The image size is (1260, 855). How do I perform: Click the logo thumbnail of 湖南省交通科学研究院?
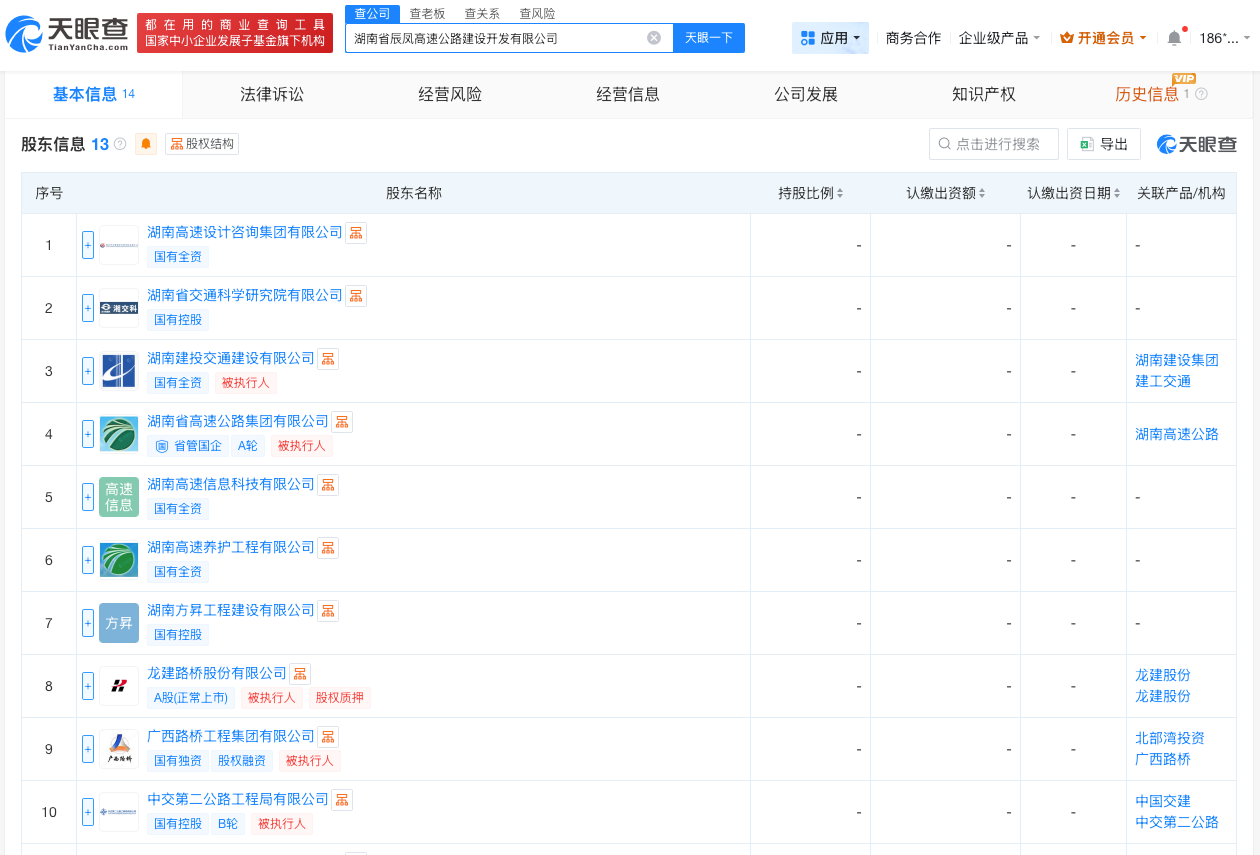119,308
